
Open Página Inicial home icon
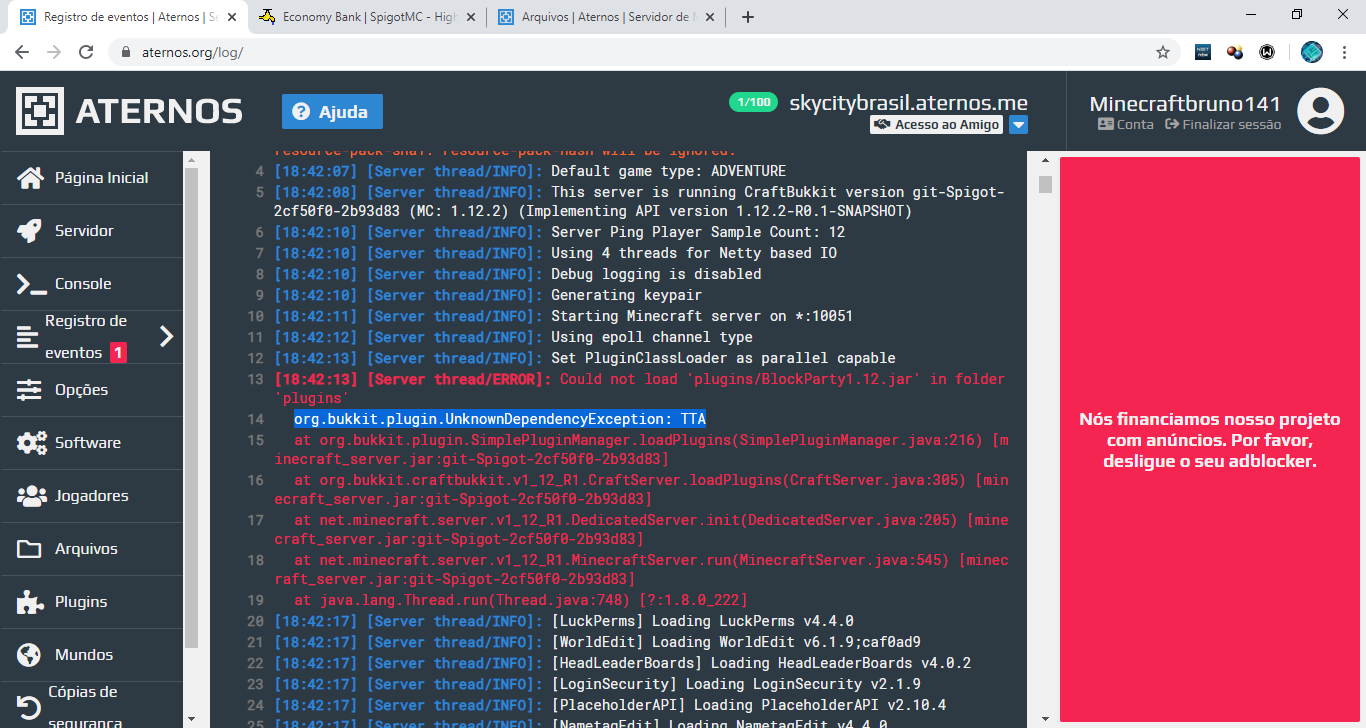tap(31, 178)
